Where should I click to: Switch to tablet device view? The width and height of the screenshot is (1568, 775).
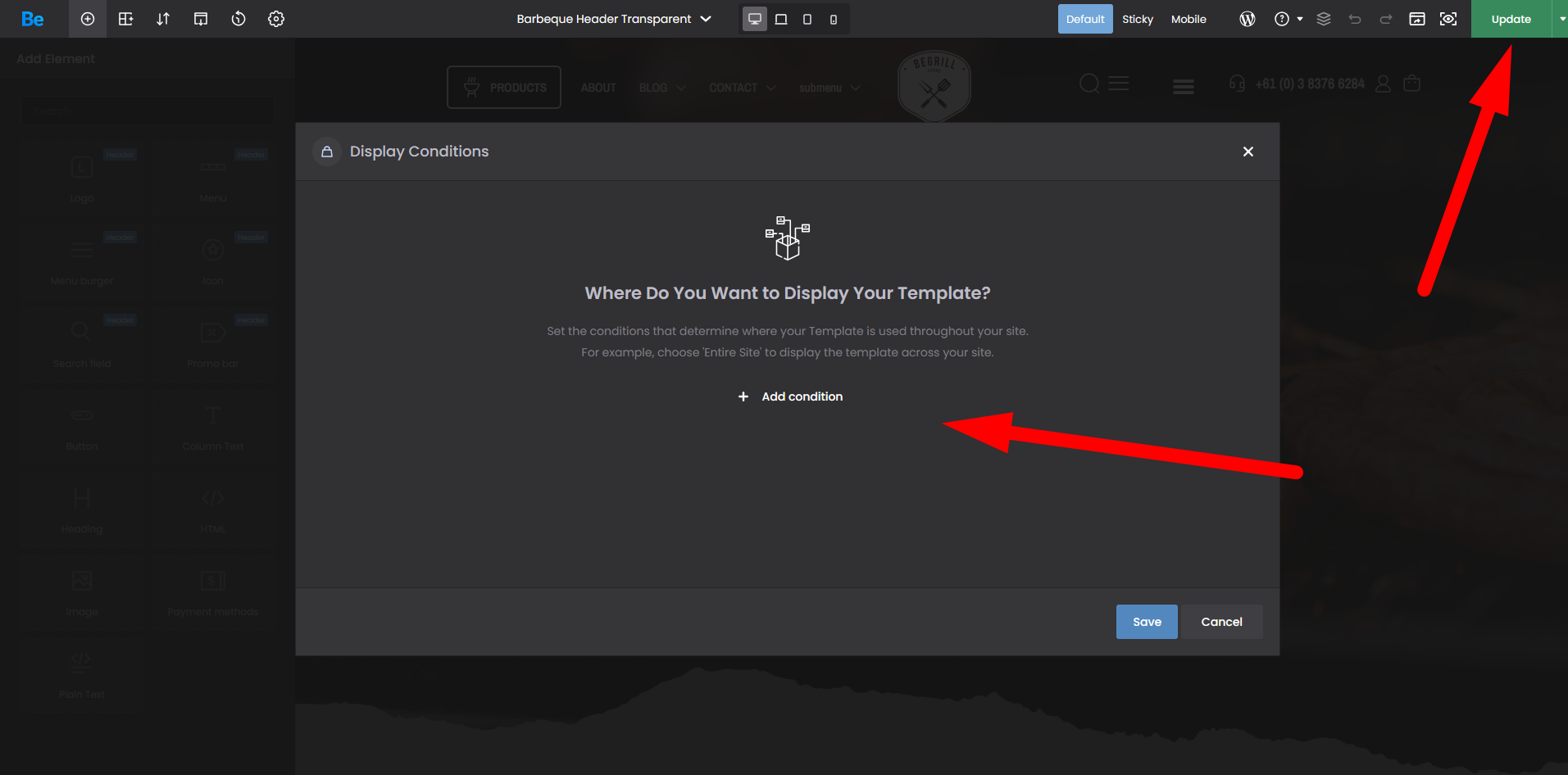[x=781, y=19]
